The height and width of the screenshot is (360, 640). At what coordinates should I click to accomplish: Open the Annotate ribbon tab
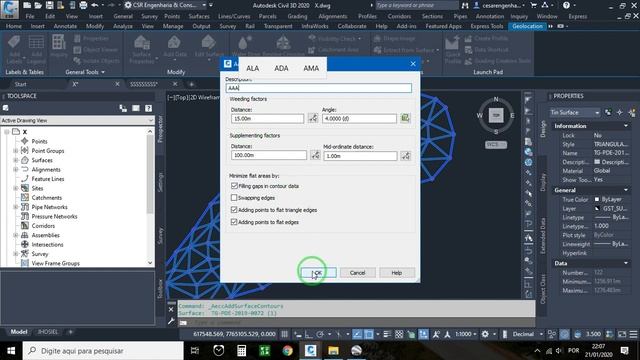tap(65, 26)
